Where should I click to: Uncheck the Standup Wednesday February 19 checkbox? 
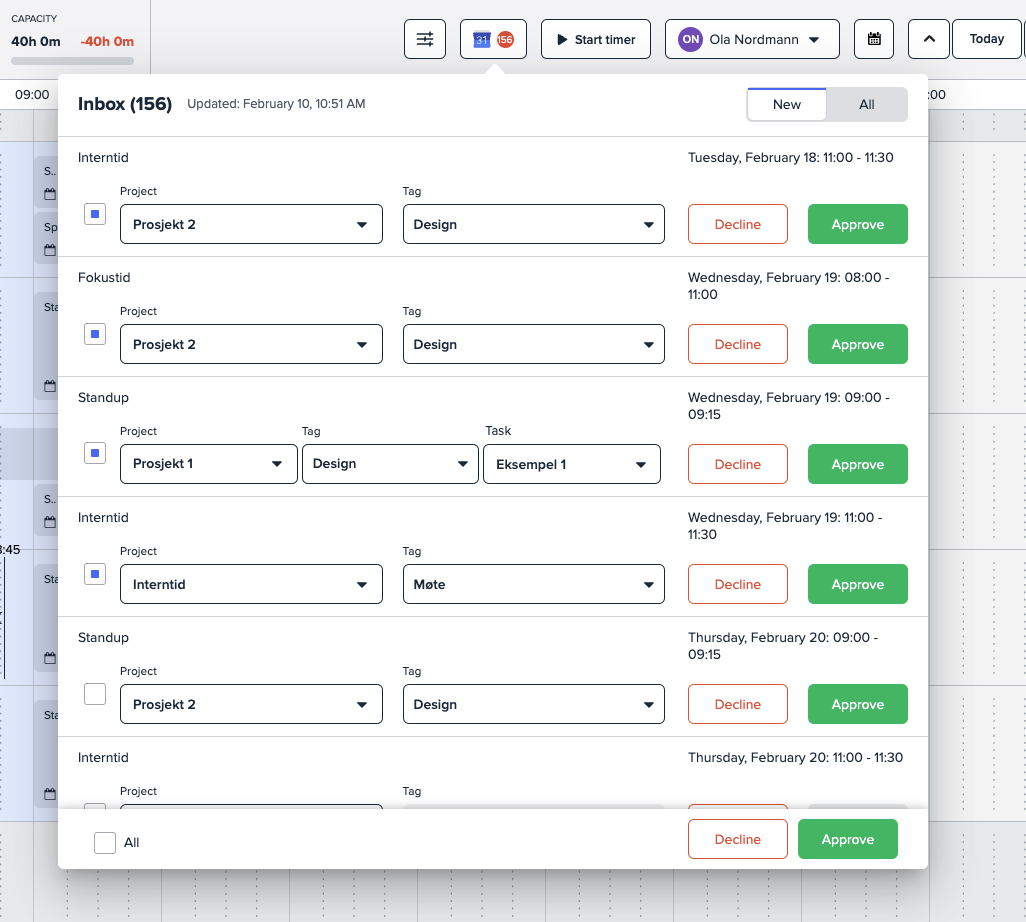coord(95,453)
